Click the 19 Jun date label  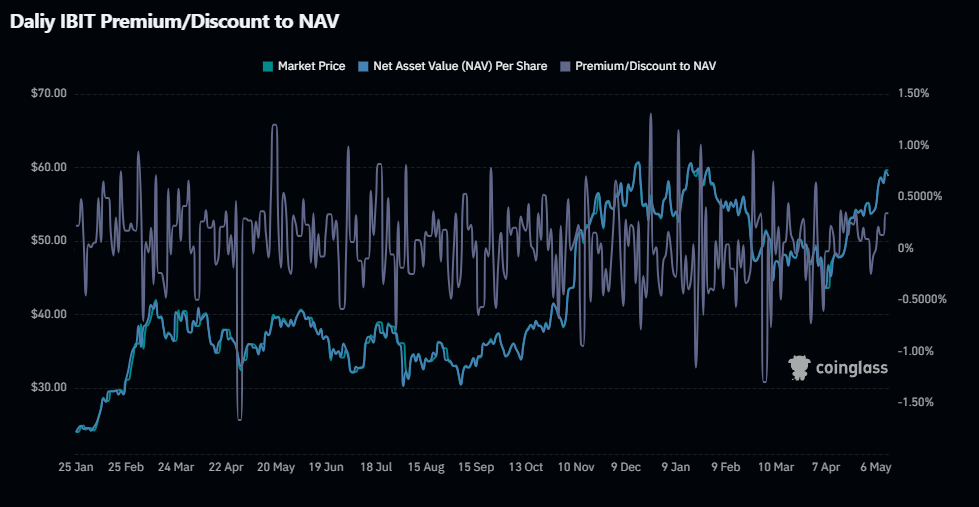click(326, 467)
